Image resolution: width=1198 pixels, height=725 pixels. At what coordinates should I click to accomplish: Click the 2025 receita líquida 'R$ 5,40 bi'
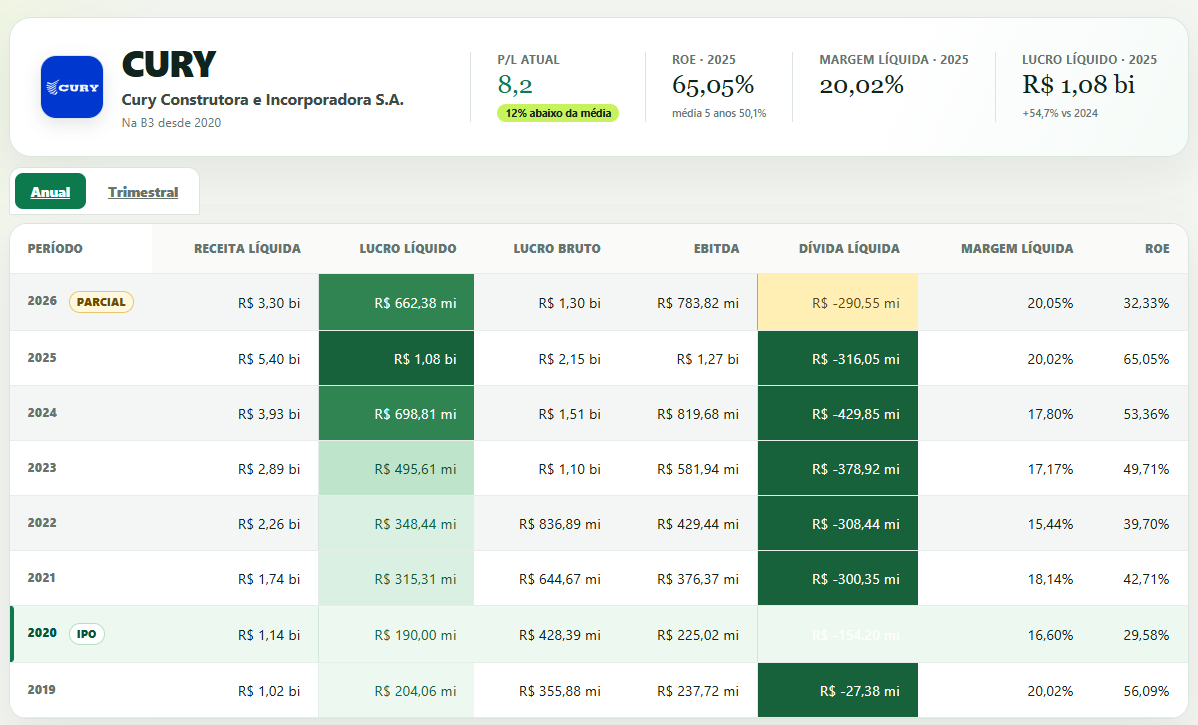point(269,359)
